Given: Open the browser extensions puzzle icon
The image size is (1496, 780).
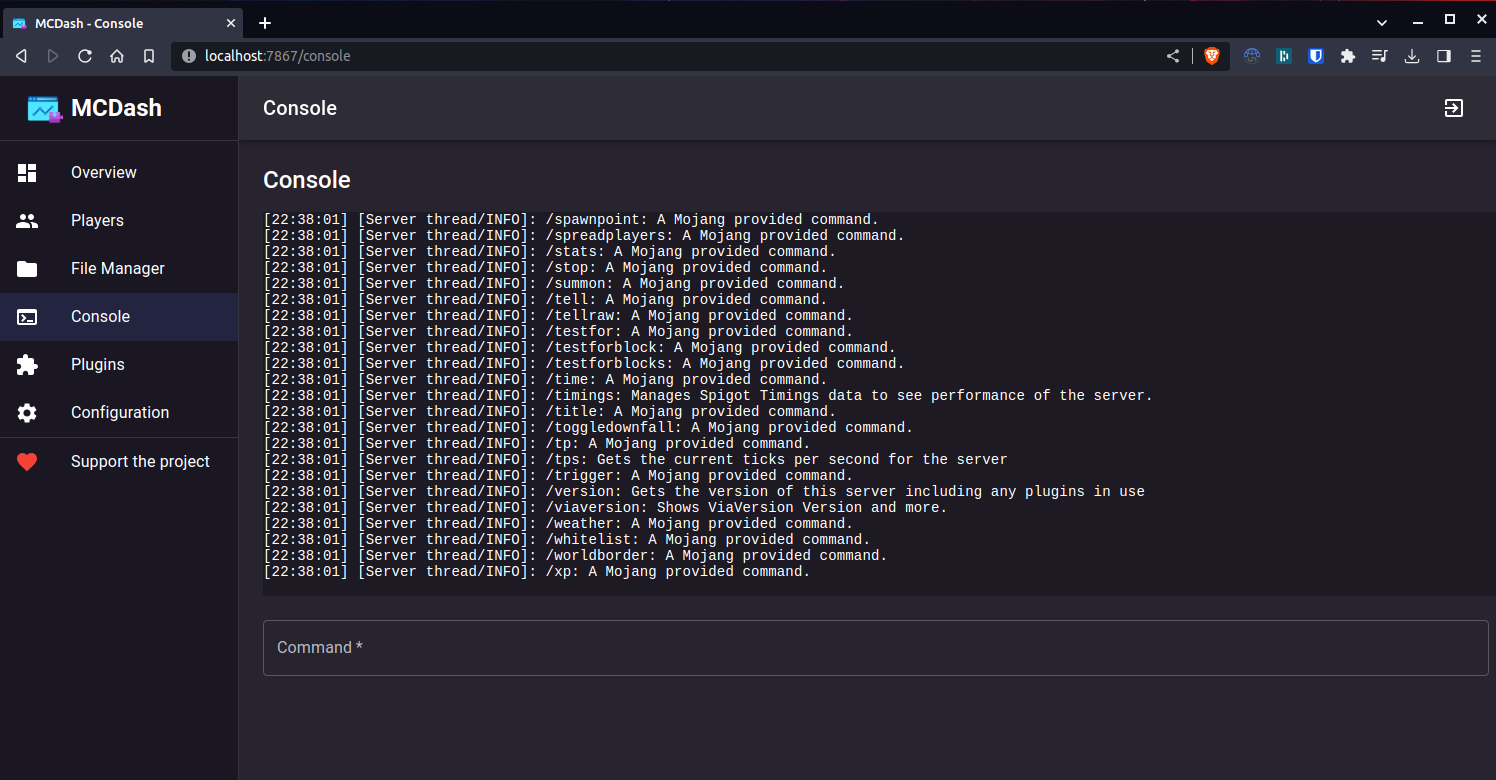Looking at the screenshot, I should pos(1348,57).
